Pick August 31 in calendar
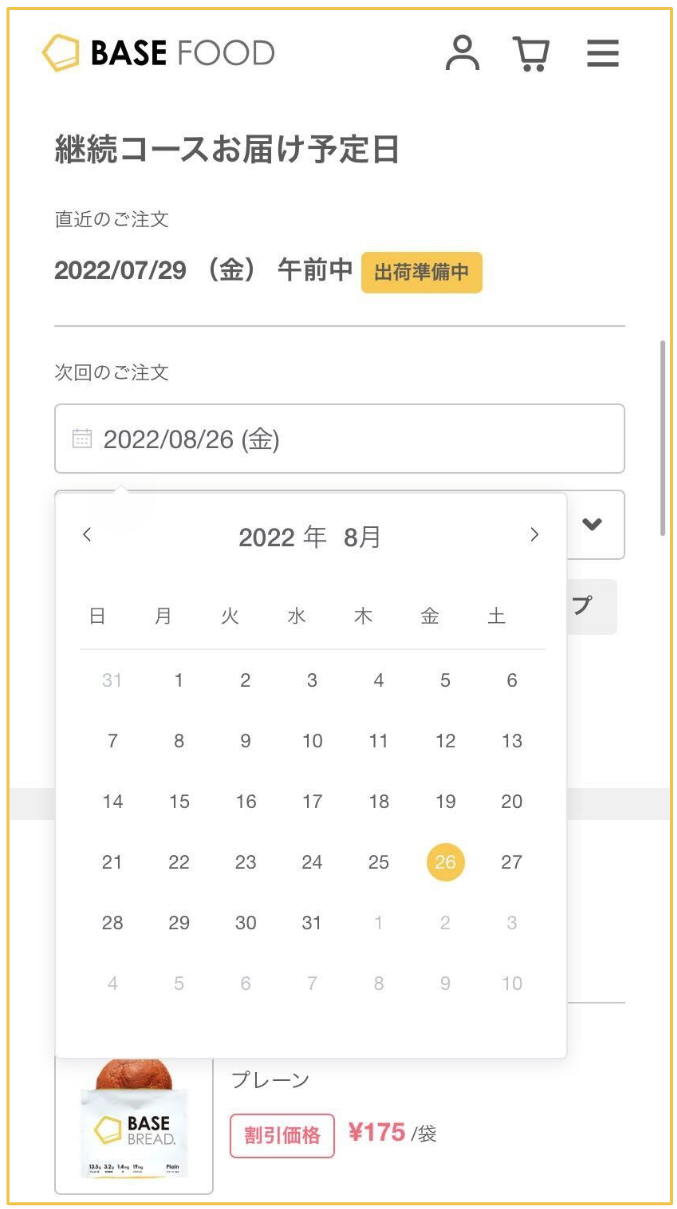Screen dimensions: 677x1209 pos(312,923)
